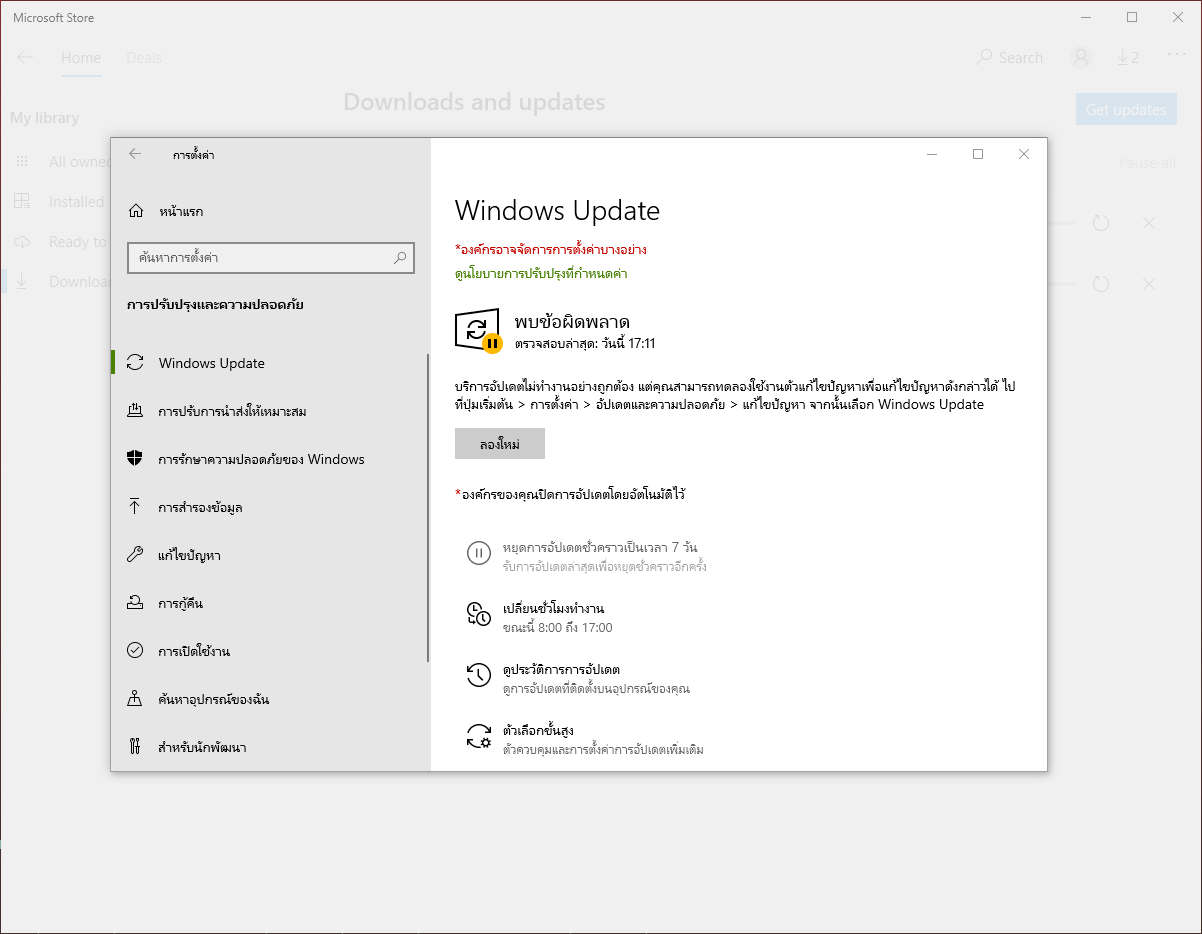Restart the first queued Store download
The height and width of the screenshot is (934, 1202).
(1101, 223)
